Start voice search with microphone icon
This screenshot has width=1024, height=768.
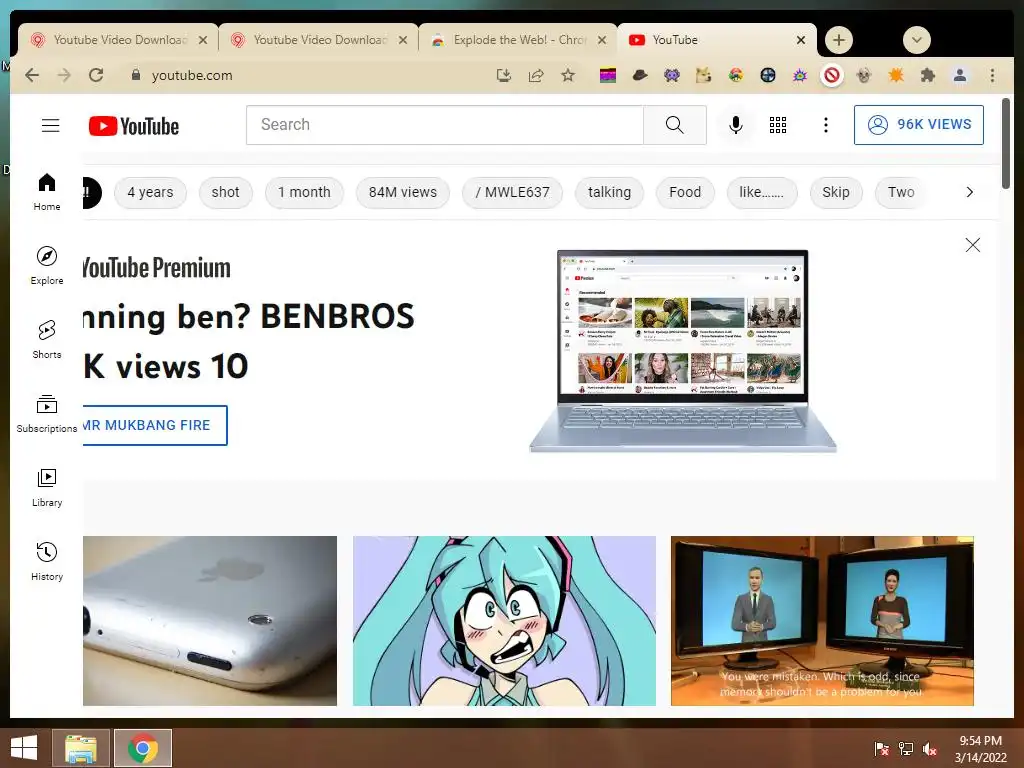point(735,125)
